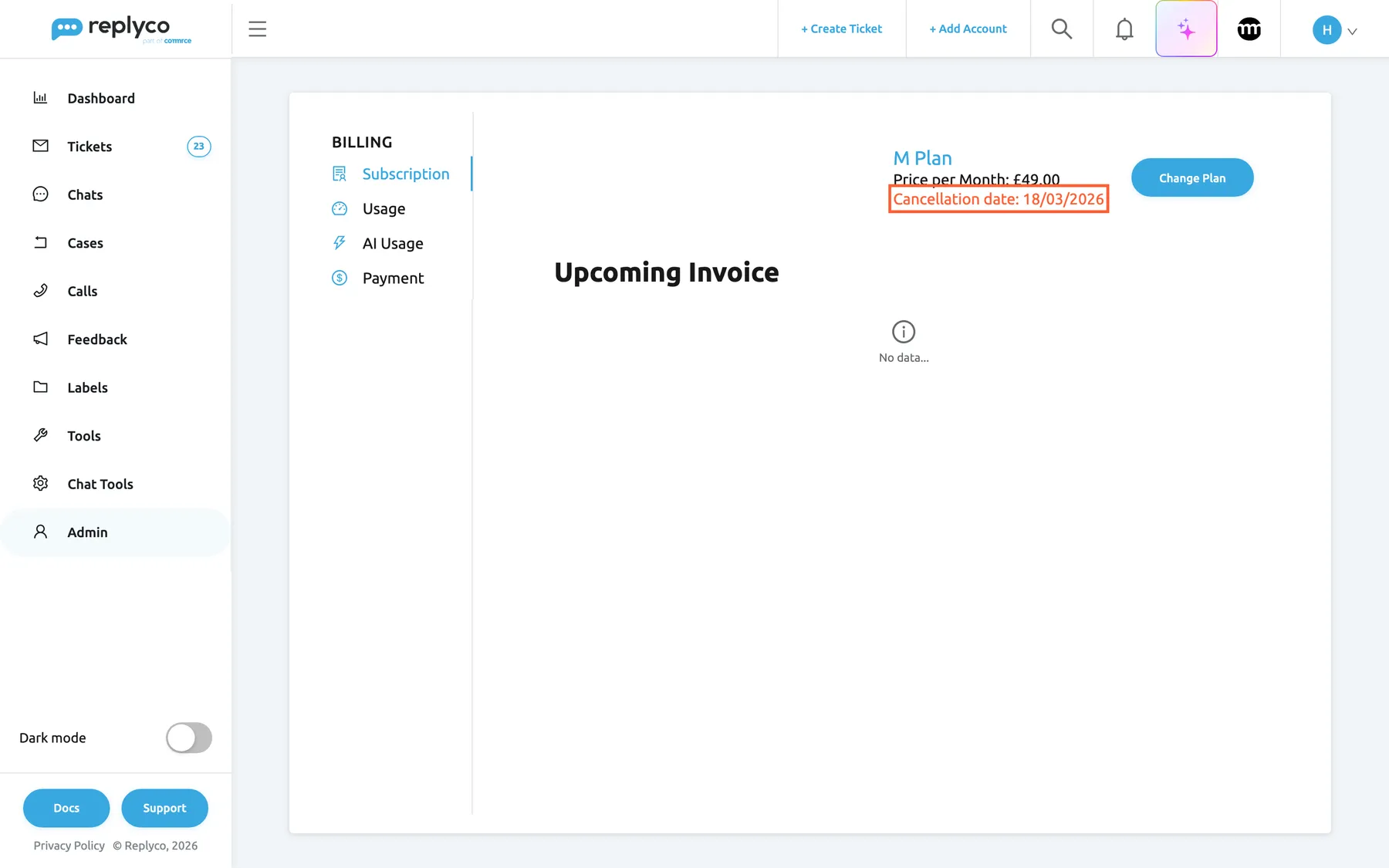1389x868 pixels.
Task: Click the Replyco logo
Action: click(121, 29)
